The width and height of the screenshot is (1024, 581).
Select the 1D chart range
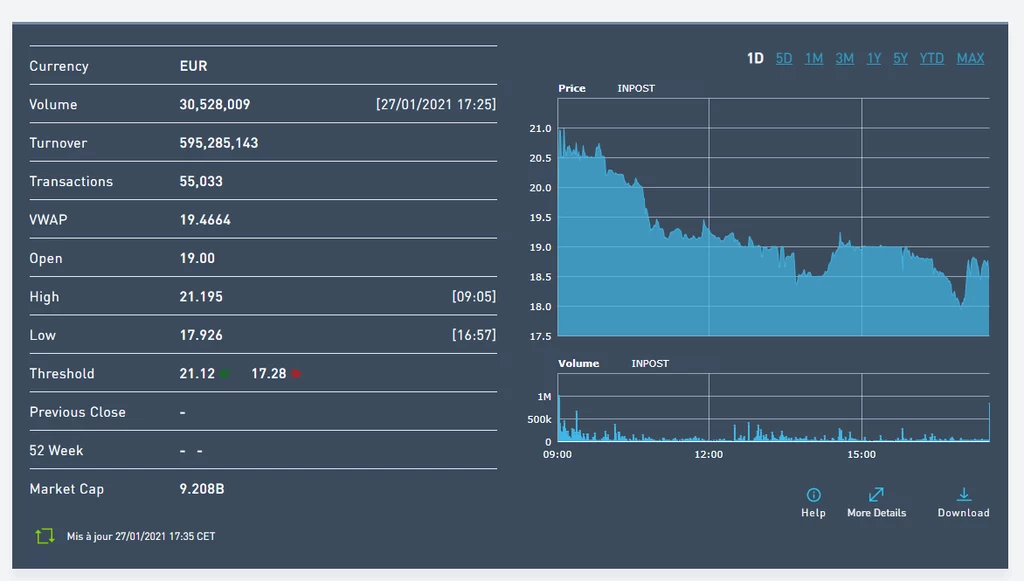click(x=755, y=58)
